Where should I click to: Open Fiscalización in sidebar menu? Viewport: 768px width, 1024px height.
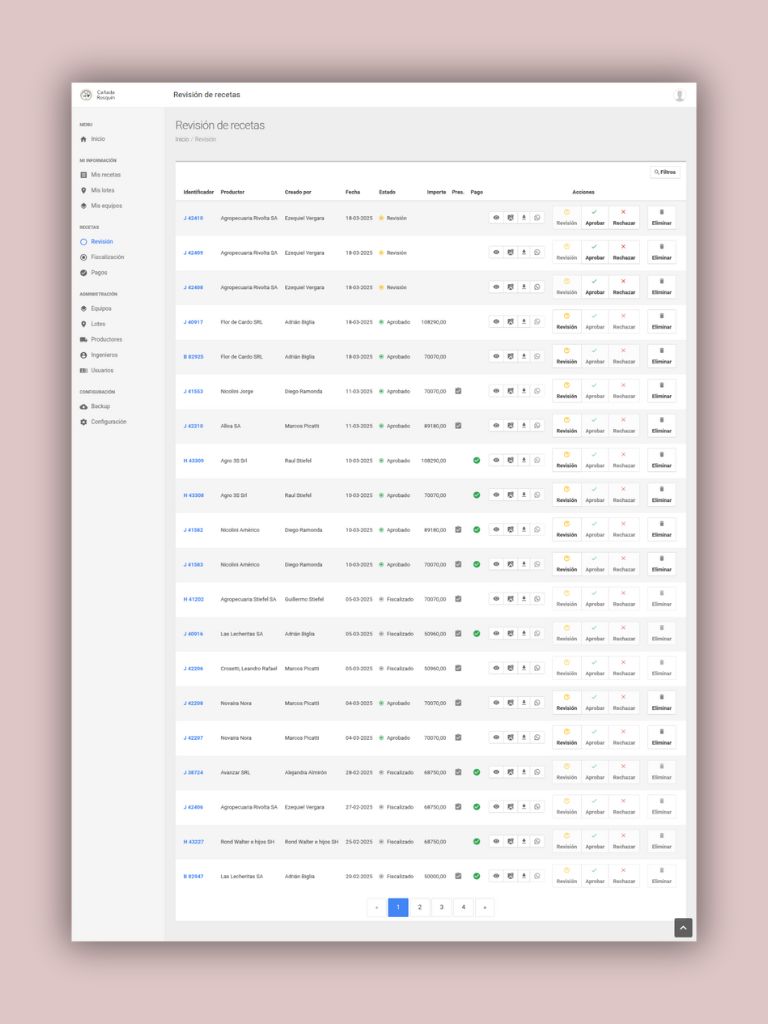point(107,257)
